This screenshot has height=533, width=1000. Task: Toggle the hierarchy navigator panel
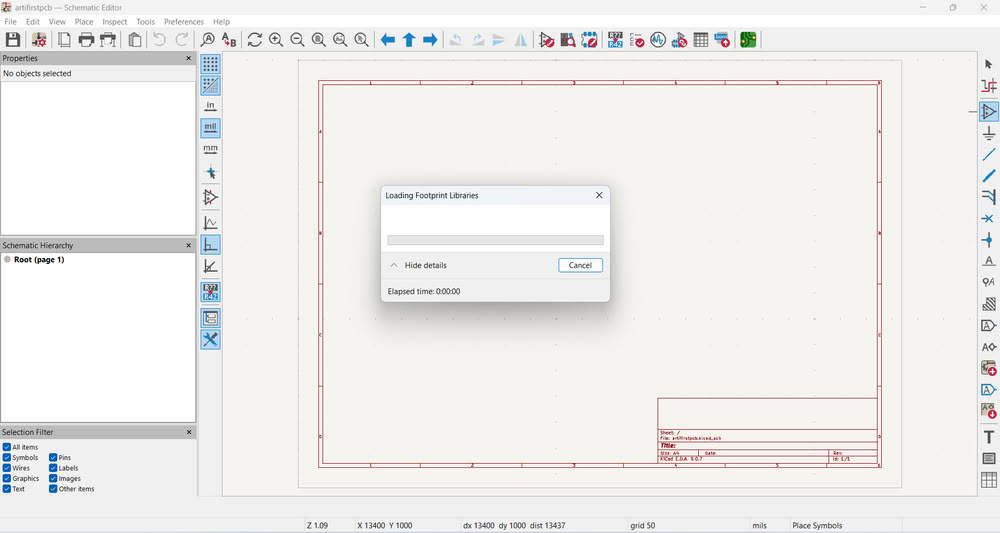click(x=210, y=318)
